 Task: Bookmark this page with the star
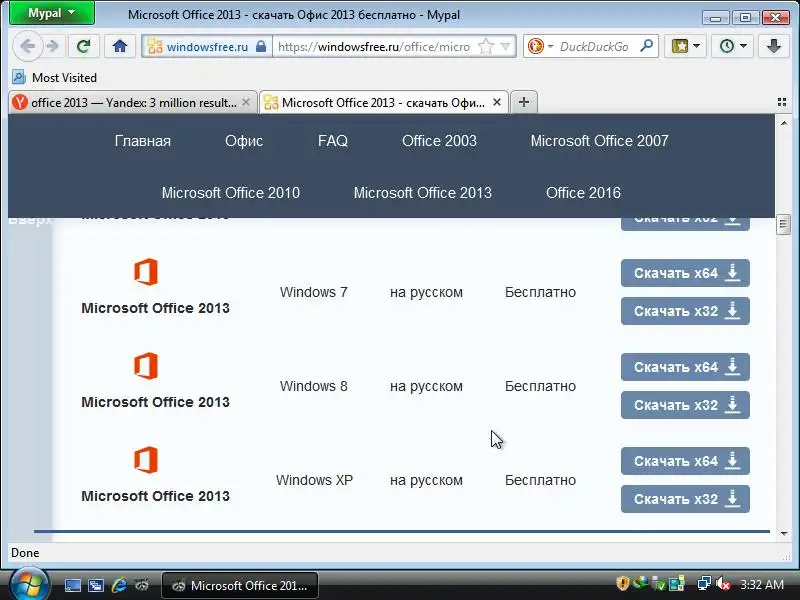(x=486, y=46)
